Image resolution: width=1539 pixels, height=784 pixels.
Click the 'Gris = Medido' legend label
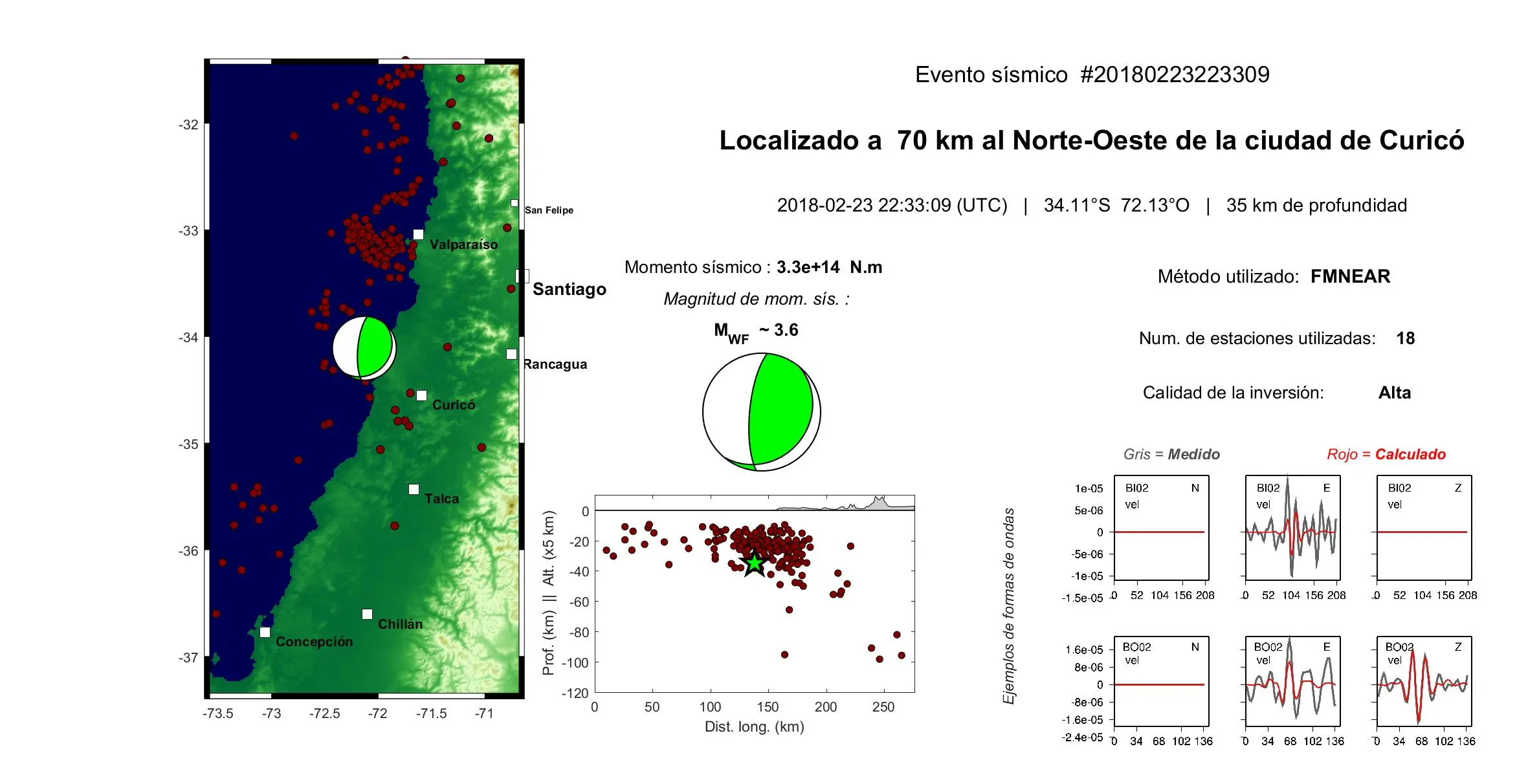coord(1171,454)
